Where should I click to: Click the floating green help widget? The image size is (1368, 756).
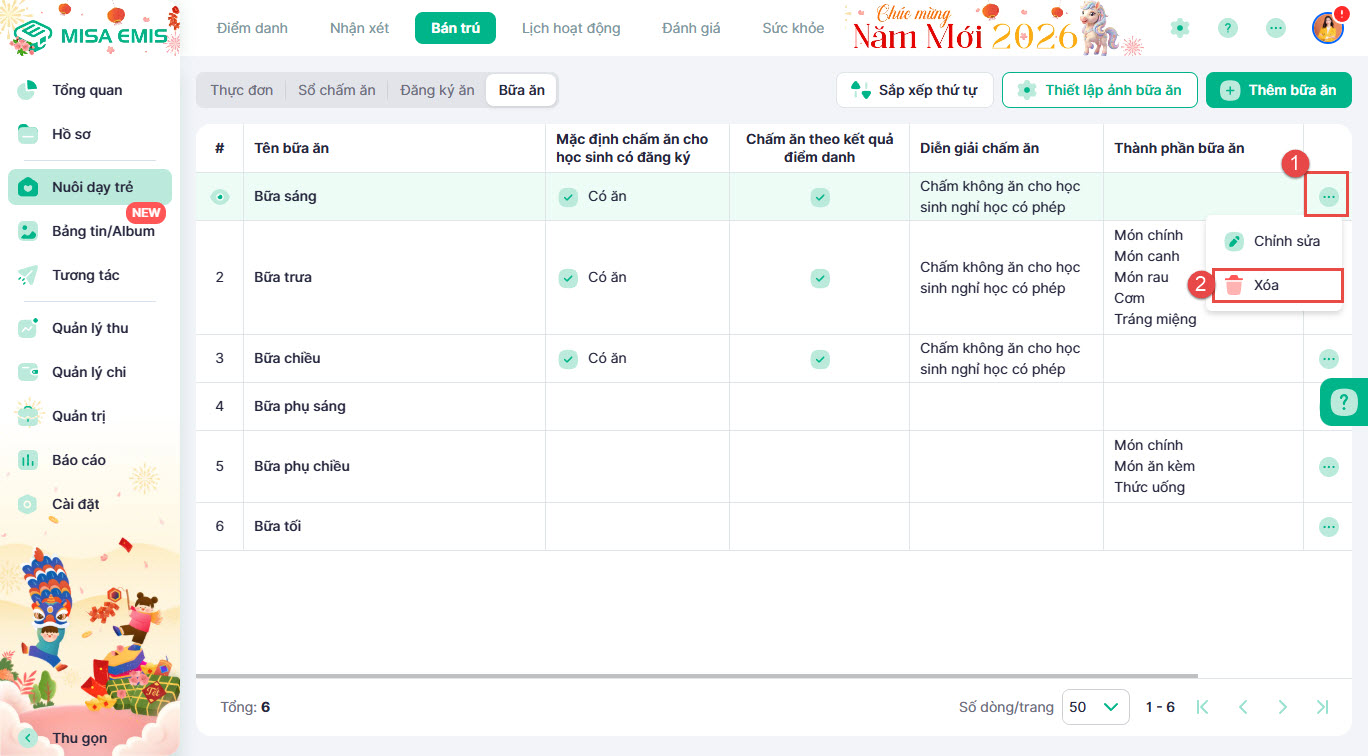tap(1345, 403)
